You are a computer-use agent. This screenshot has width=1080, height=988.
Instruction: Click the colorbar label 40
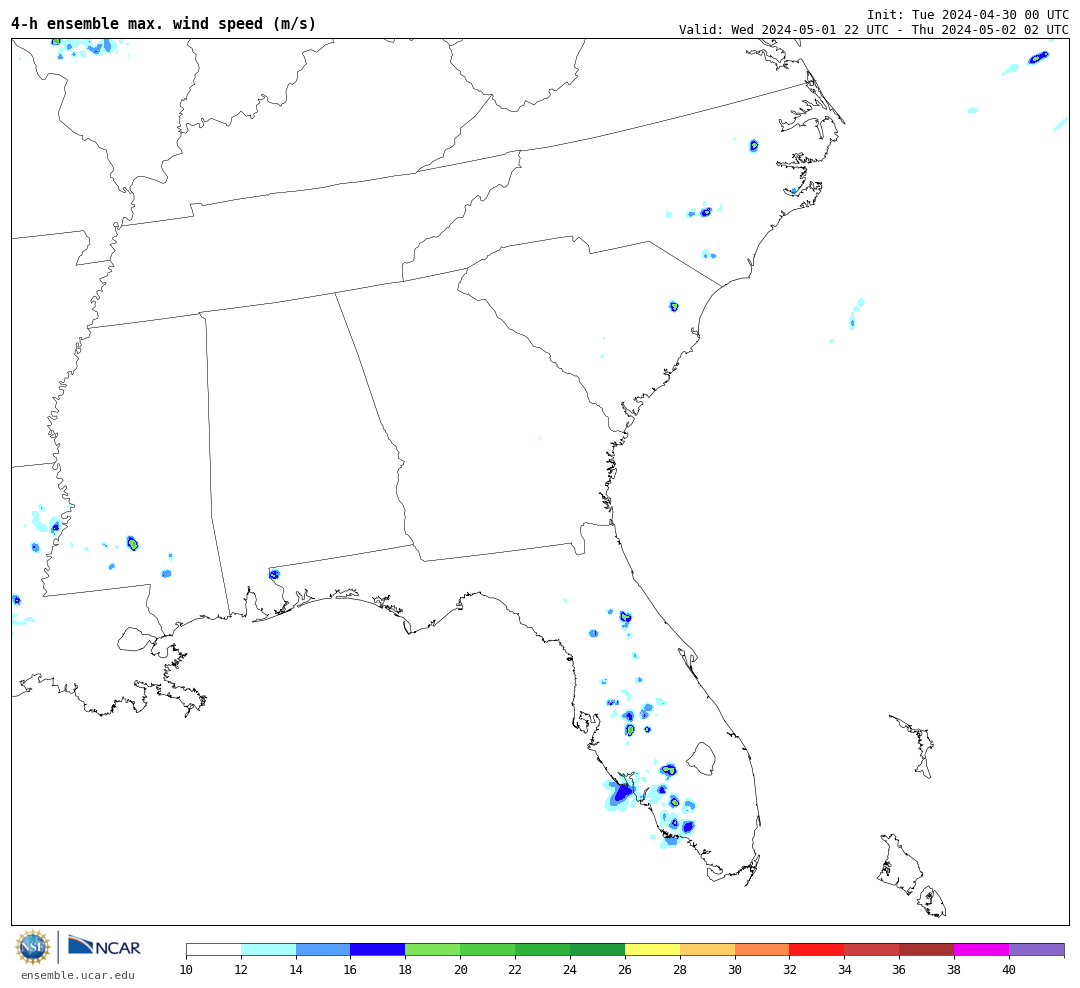click(1009, 970)
